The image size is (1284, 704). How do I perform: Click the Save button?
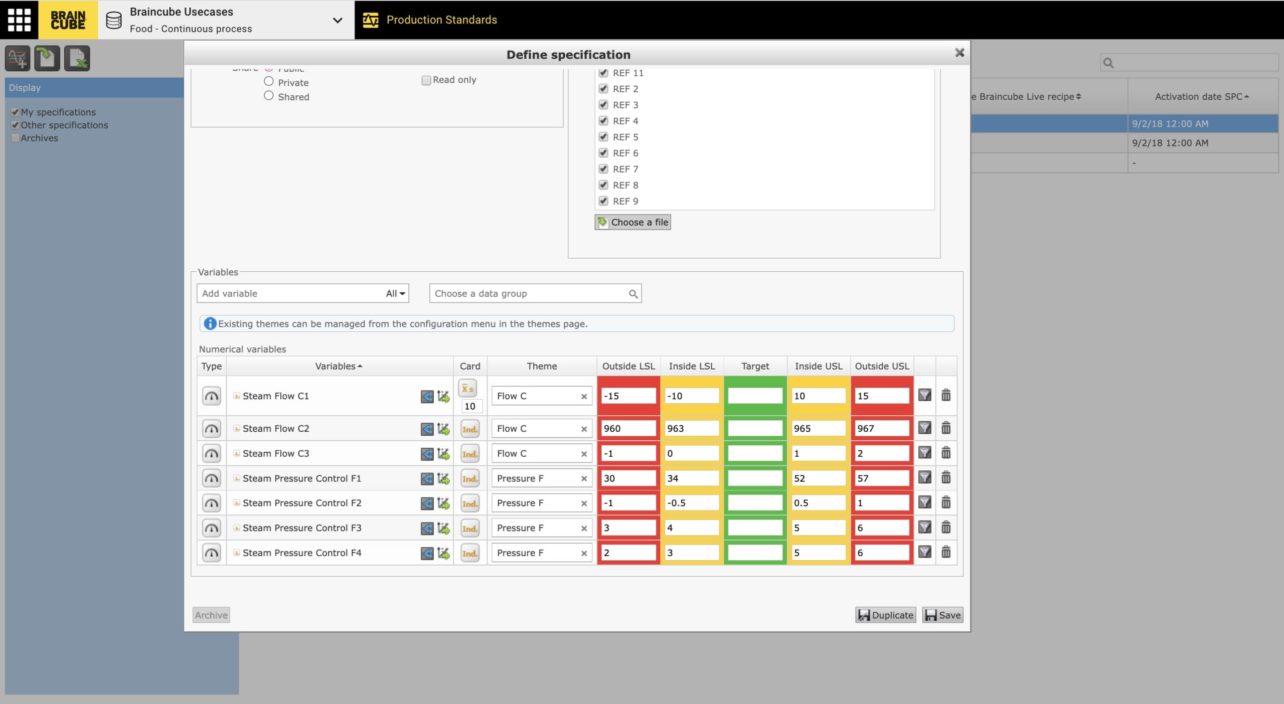(942, 615)
